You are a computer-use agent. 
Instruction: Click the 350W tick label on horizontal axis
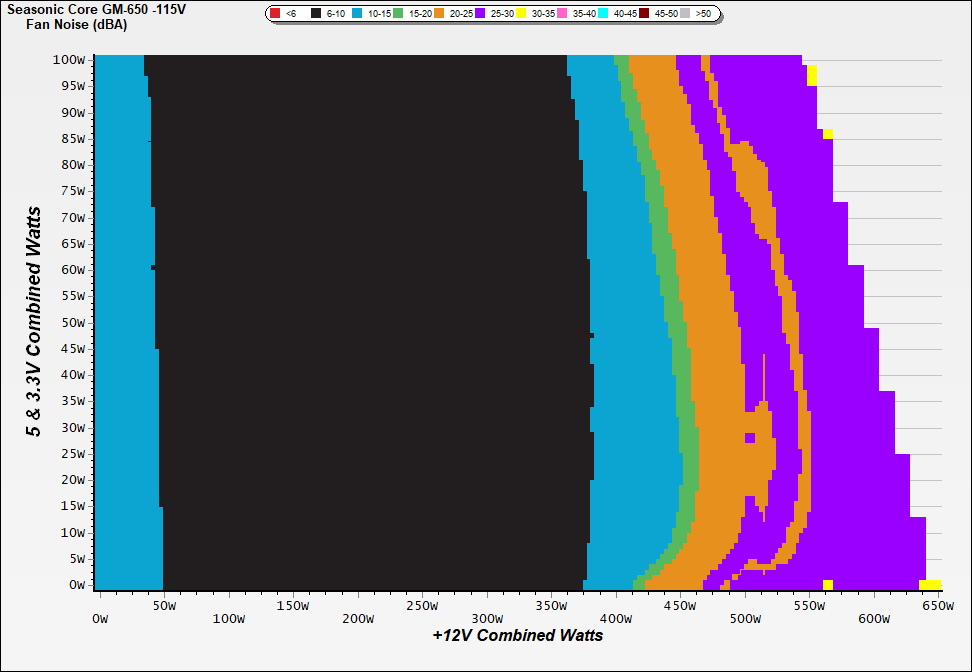551,605
